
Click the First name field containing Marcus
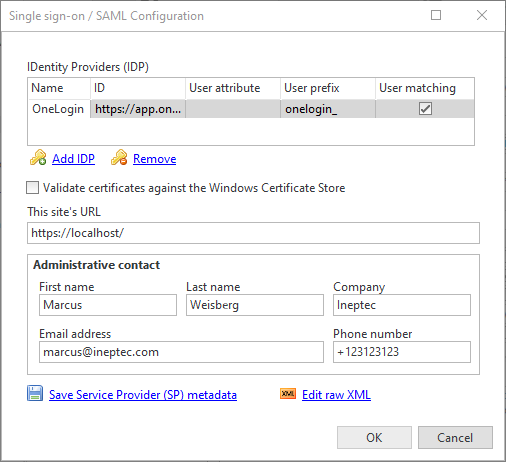tap(108, 305)
